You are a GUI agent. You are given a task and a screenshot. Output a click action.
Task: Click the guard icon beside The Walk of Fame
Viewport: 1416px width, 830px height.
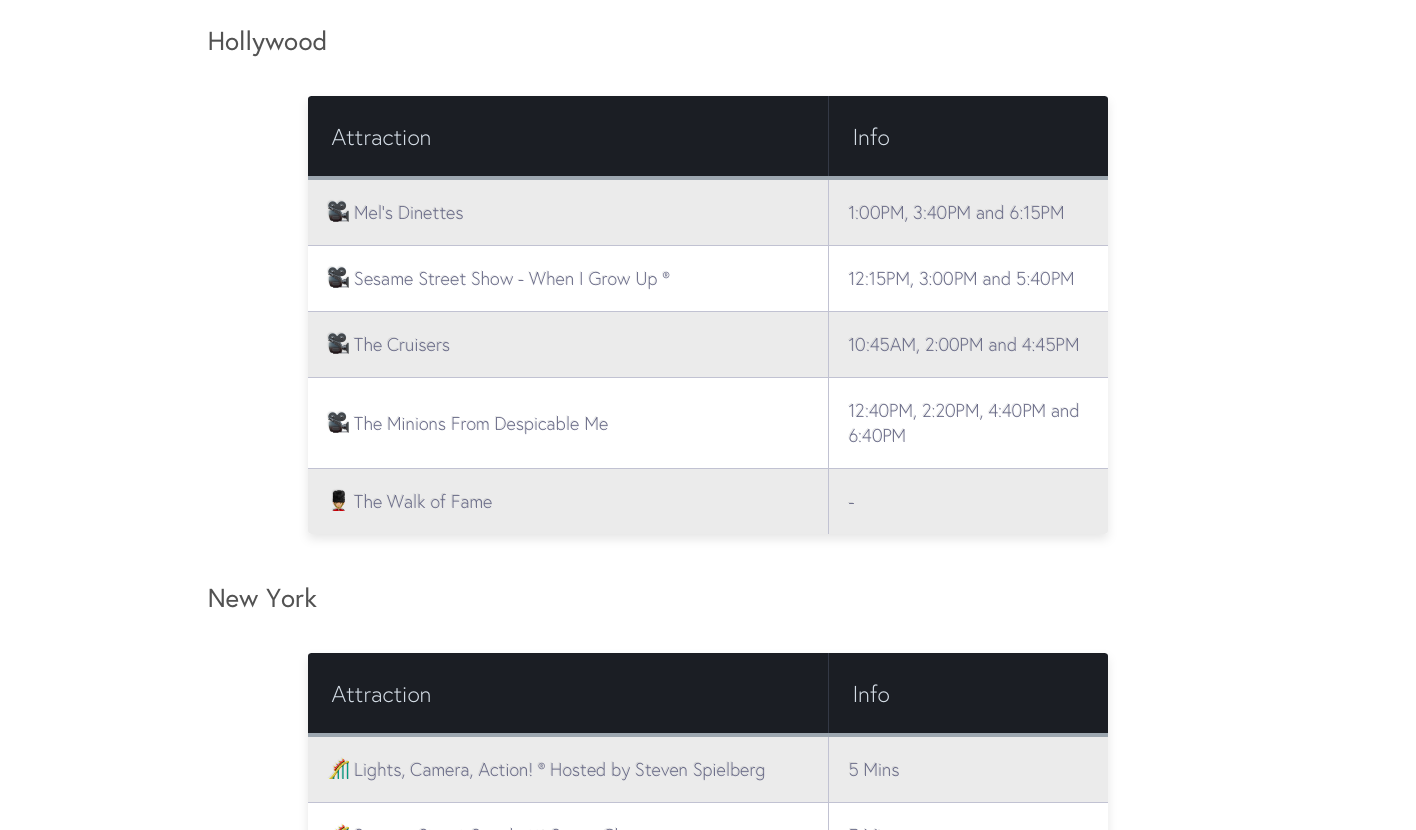[338, 501]
